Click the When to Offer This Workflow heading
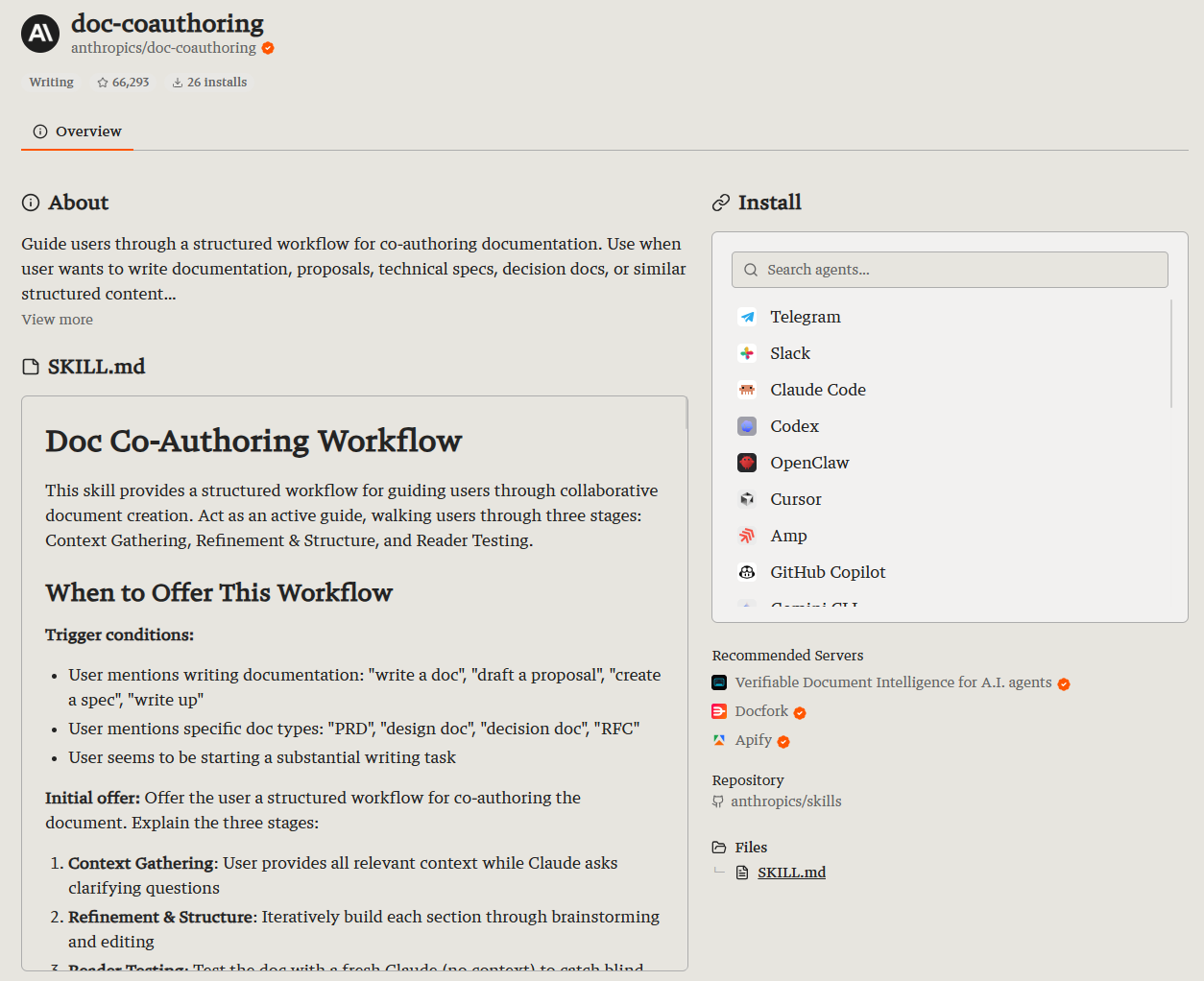Screen dimensions: 1204x981 pyautogui.click(x=219, y=592)
